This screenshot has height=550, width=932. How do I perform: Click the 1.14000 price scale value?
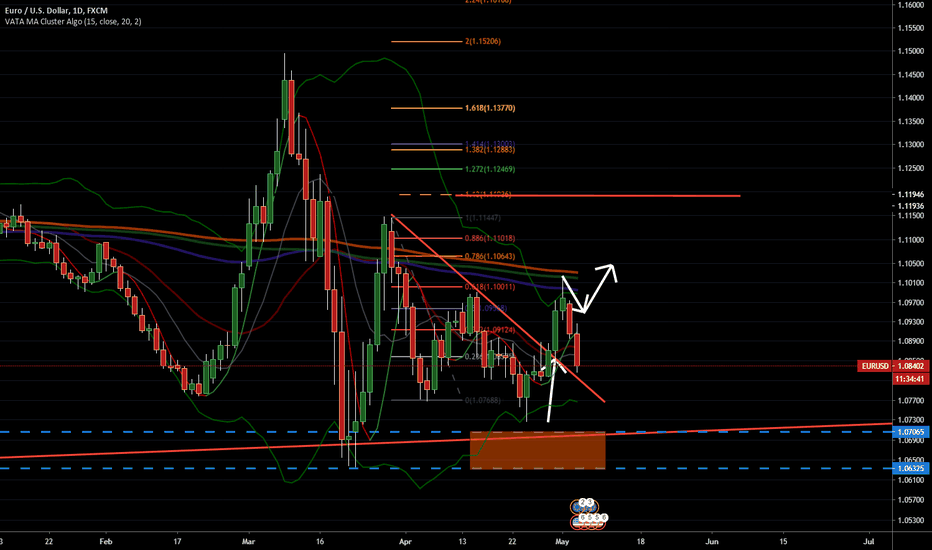point(911,98)
